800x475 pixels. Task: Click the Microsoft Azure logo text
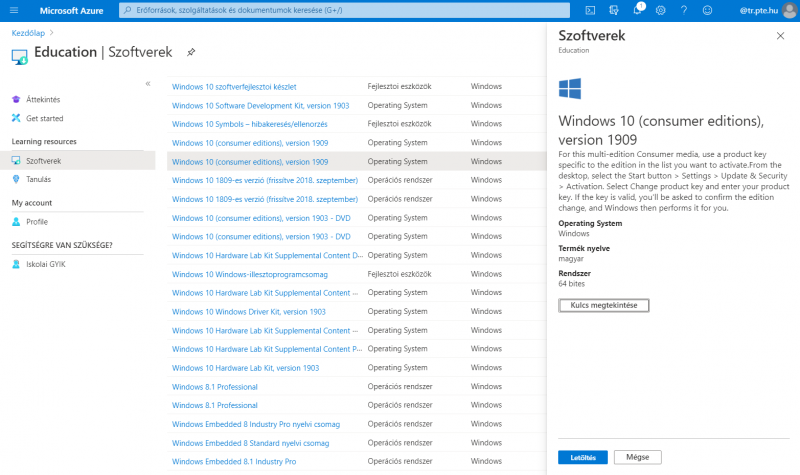point(71,10)
